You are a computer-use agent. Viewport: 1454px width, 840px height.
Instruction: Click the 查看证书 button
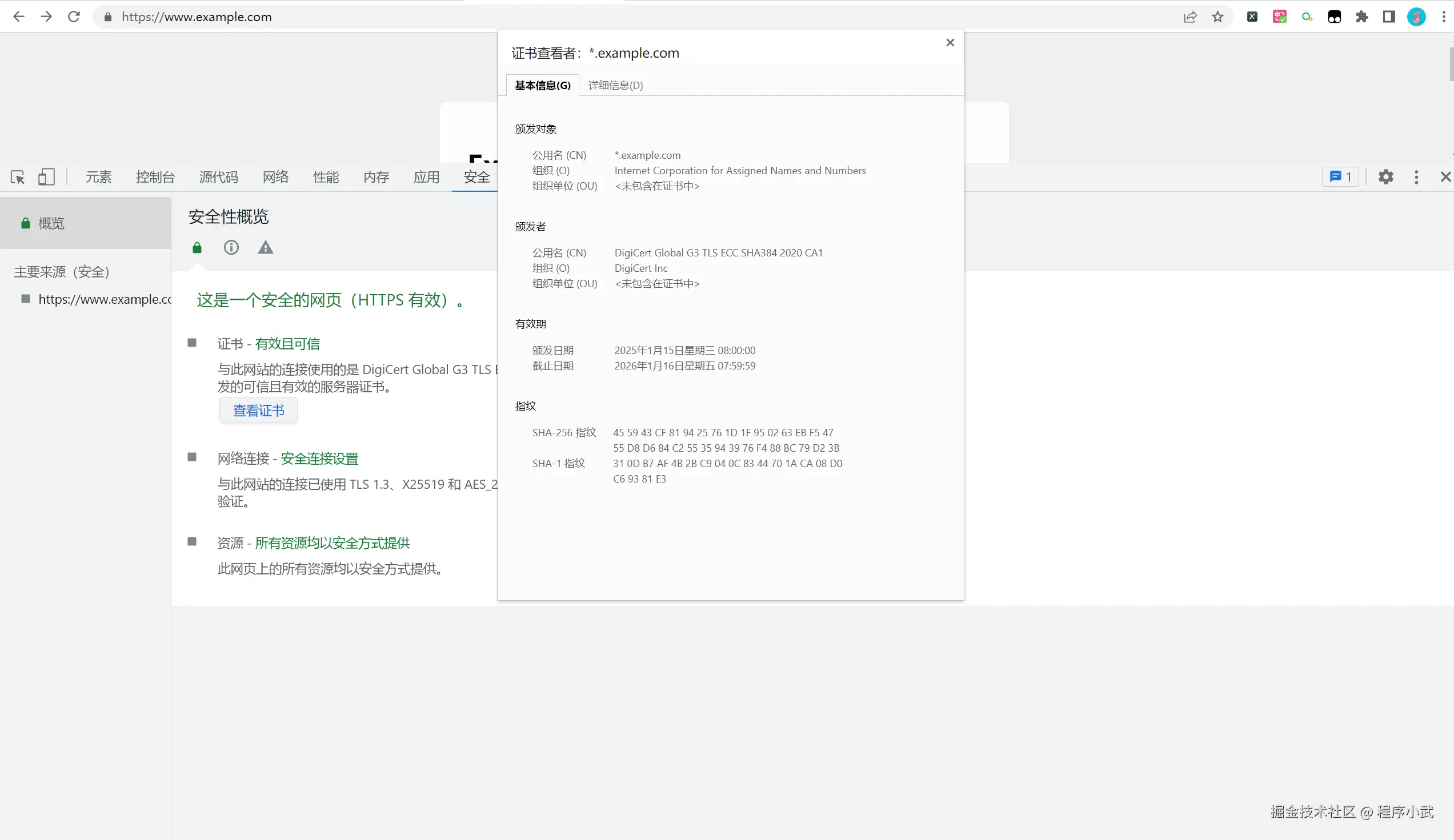[x=258, y=411]
